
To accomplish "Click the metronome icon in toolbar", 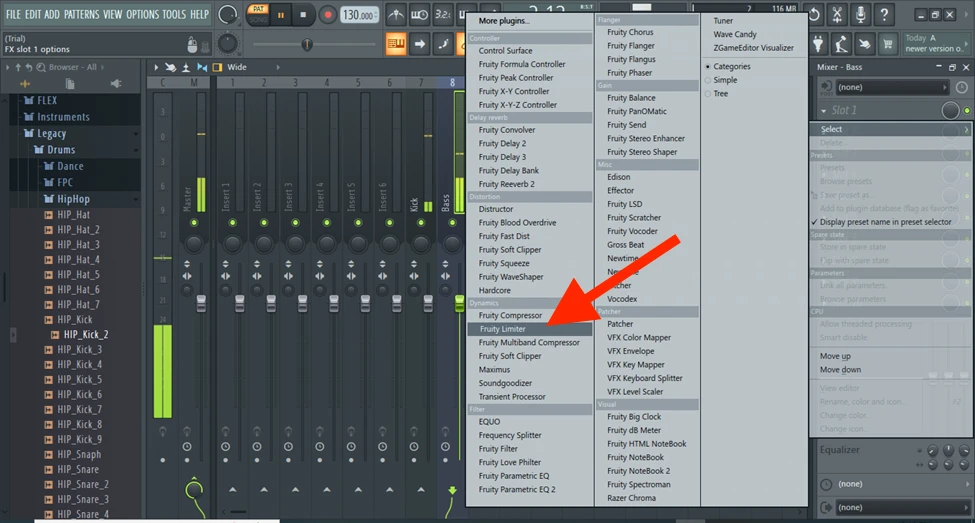I will pyautogui.click(x=395, y=15).
